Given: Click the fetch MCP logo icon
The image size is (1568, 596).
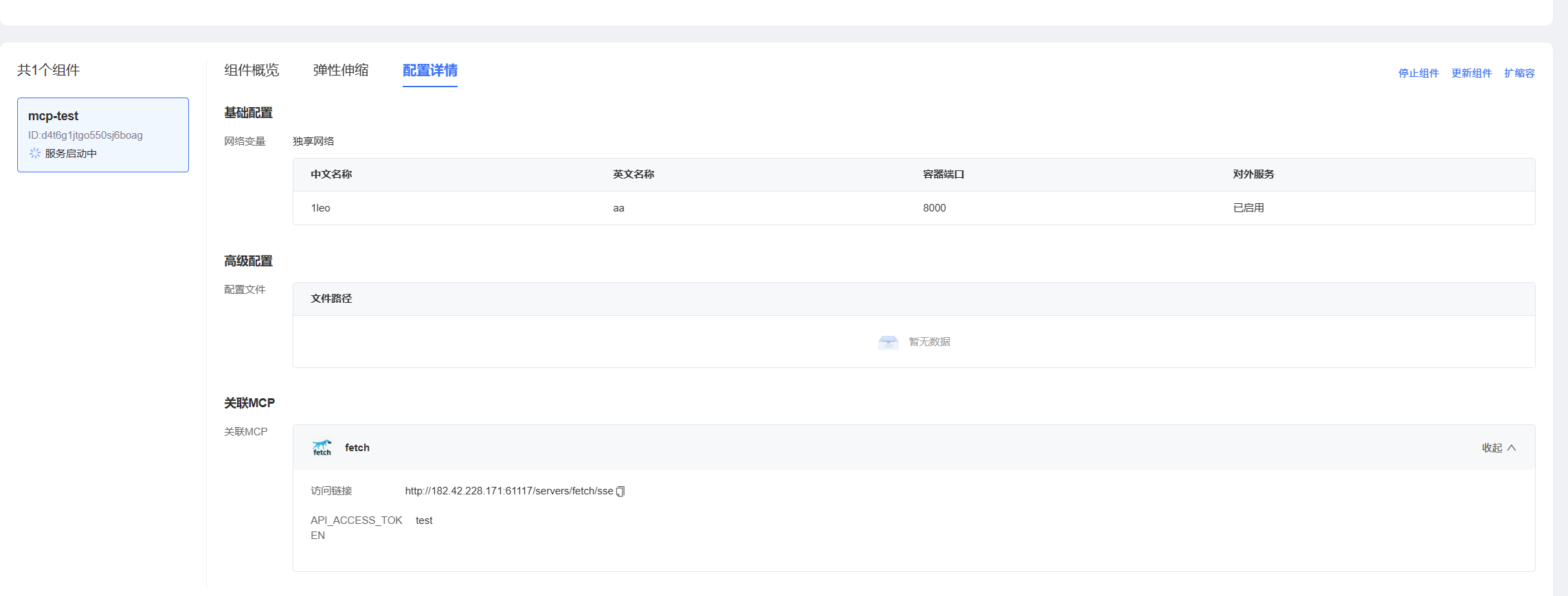Looking at the screenshot, I should pos(322,448).
